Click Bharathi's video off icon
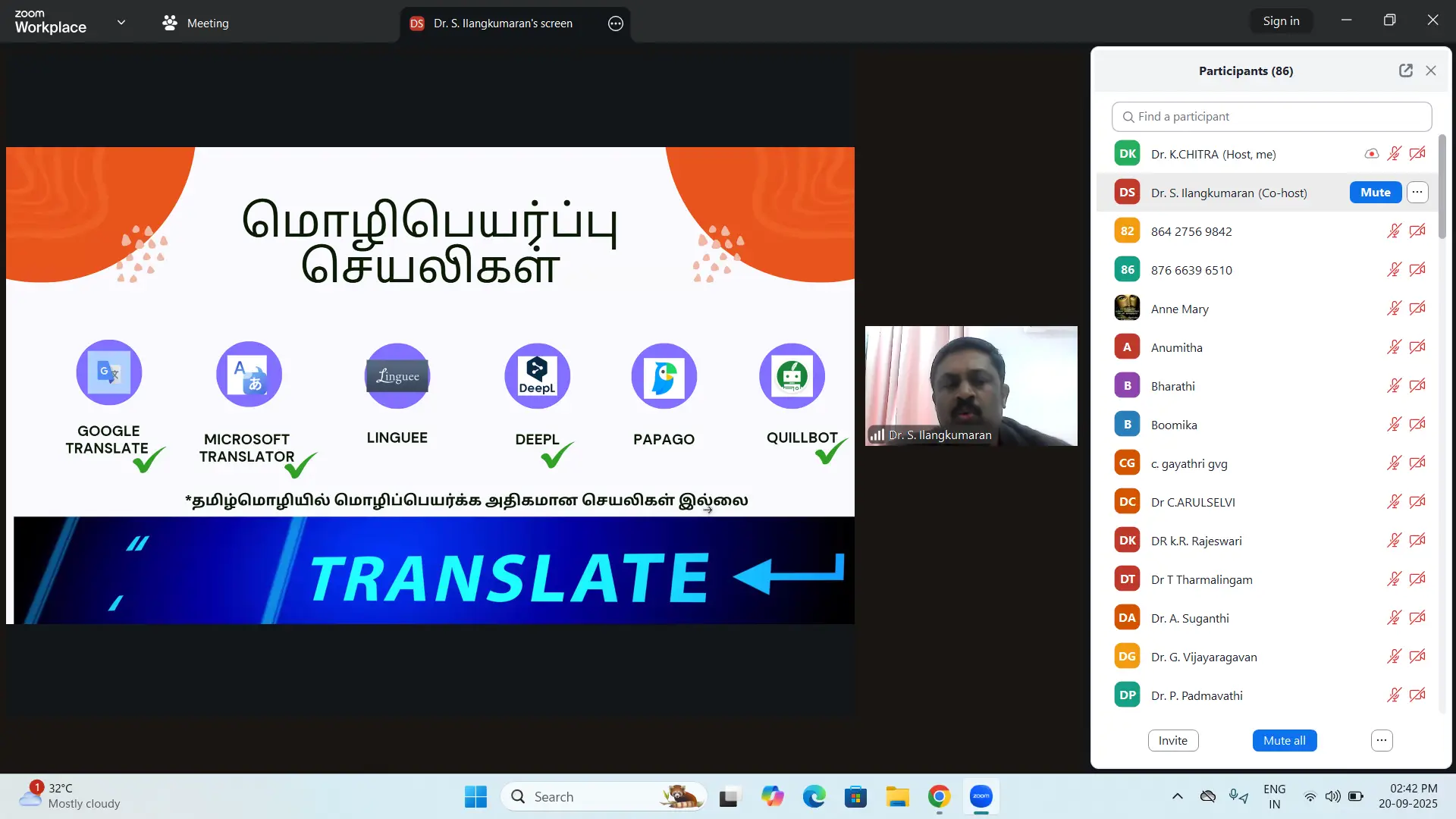 [x=1417, y=386]
